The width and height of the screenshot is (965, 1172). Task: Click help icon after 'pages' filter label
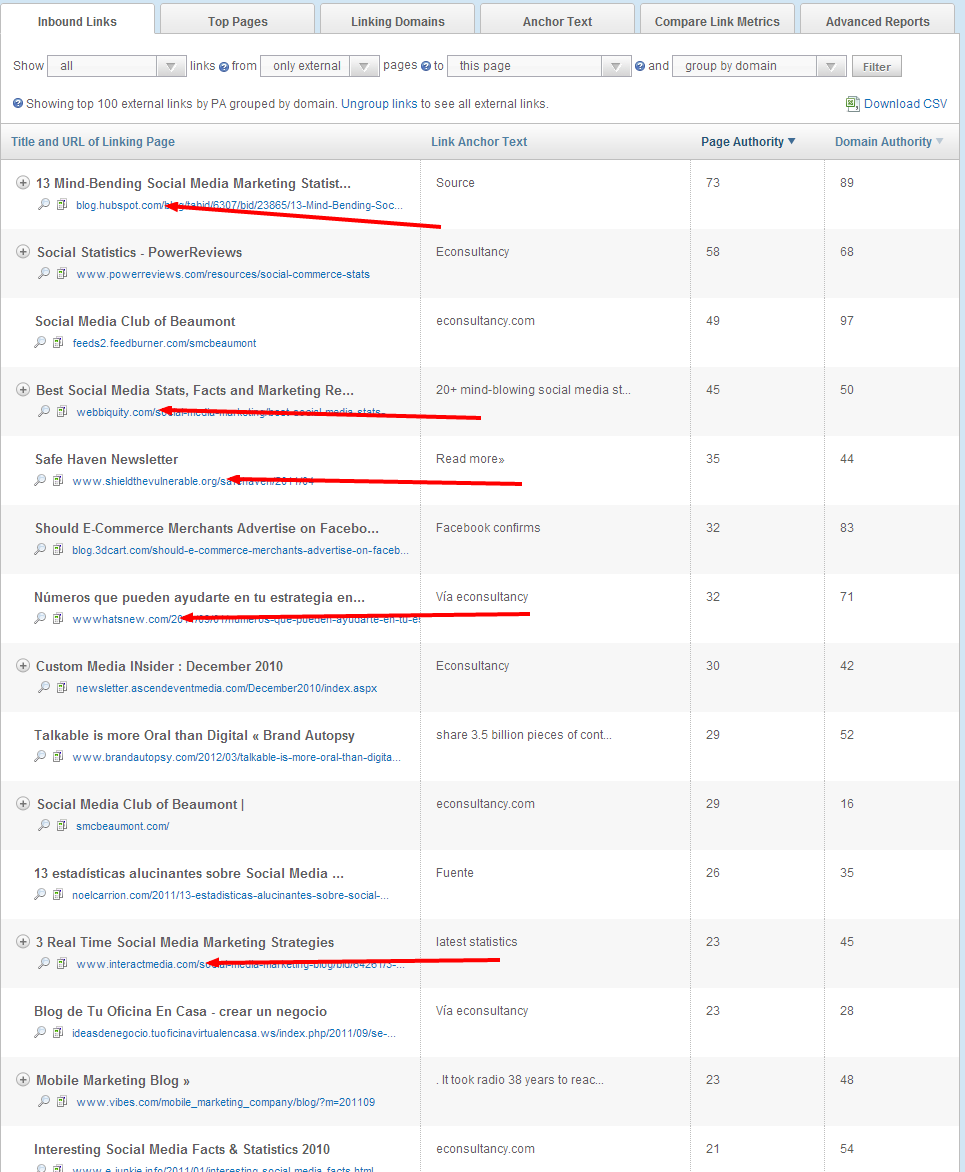pos(426,67)
